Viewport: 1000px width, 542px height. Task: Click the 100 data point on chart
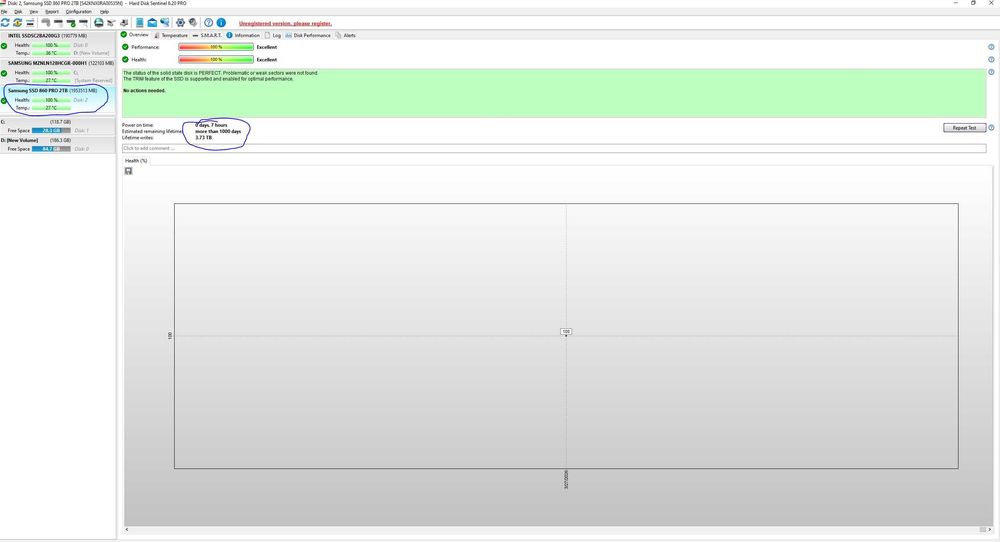(566, 332)
